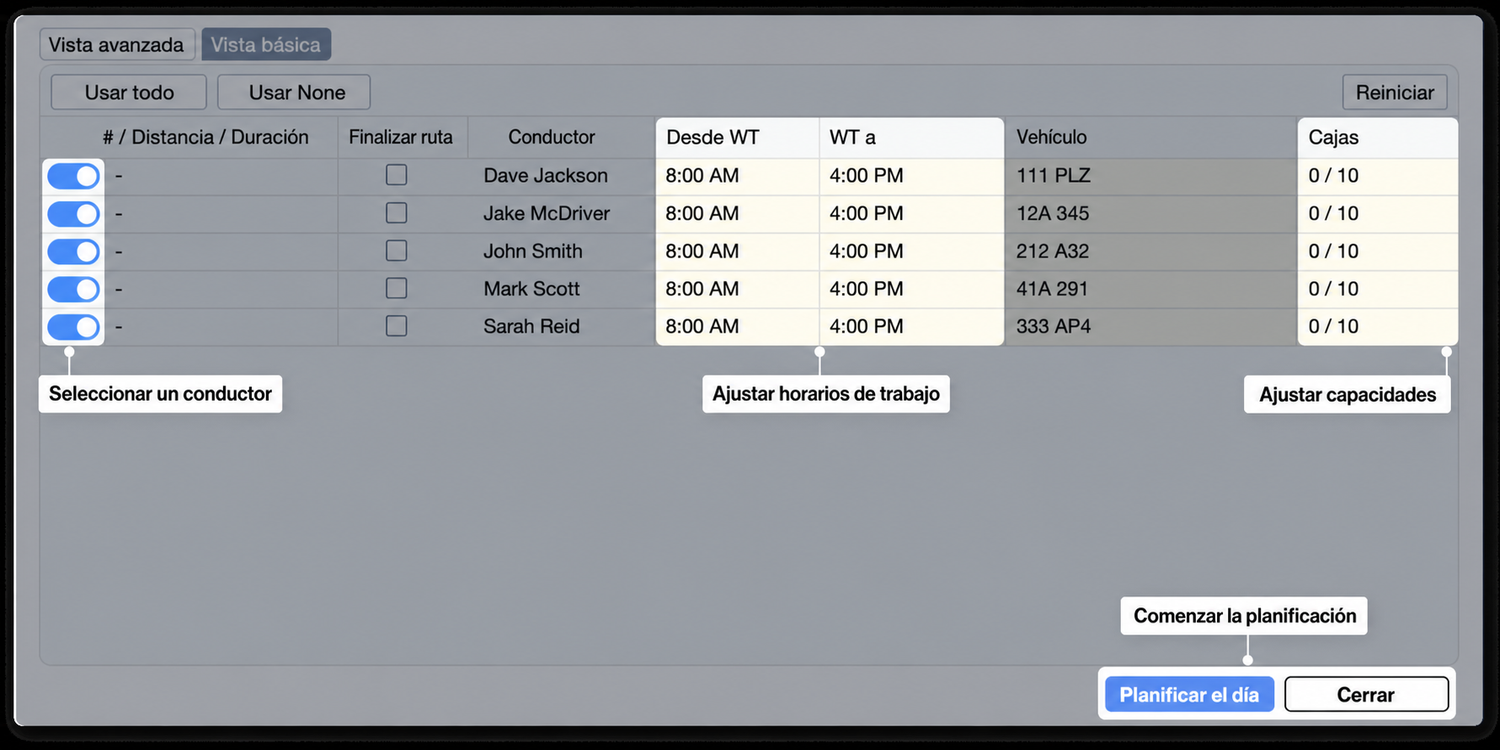Select the Vista básica tab
The image size is (1500, 750).
click(x=266, y=45)
